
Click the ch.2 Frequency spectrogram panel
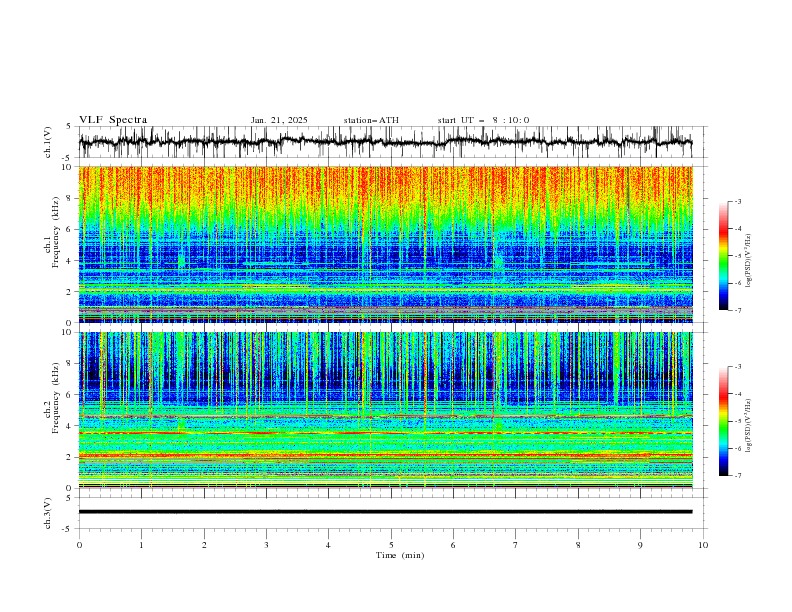[386, 410]
